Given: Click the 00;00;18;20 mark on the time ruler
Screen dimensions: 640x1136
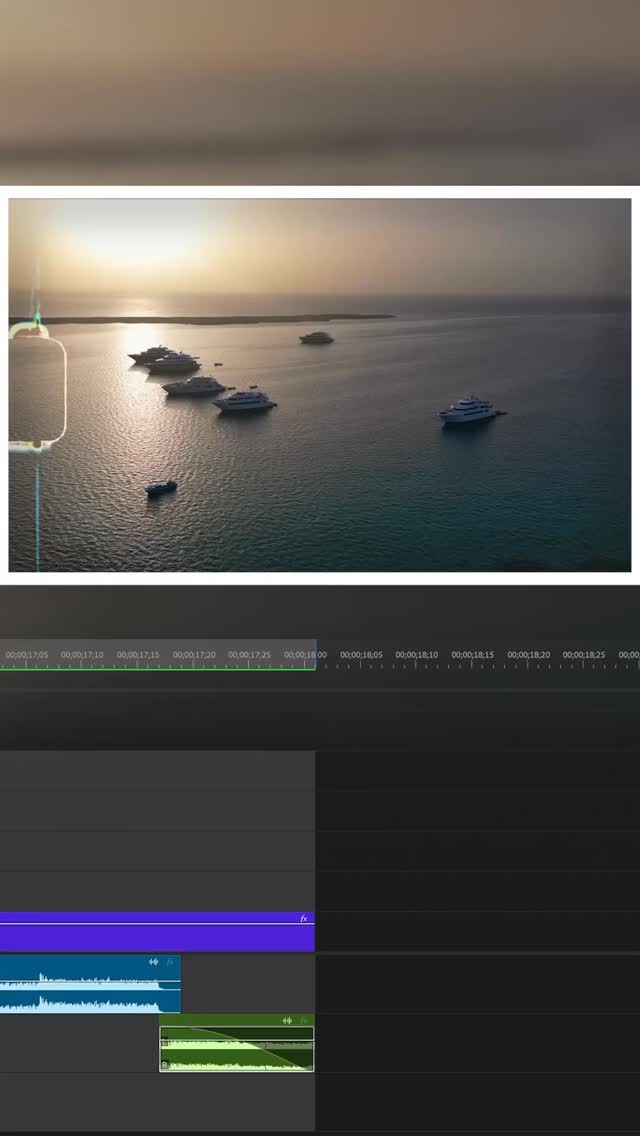Looking at the screenshot, I should (528, 655).
